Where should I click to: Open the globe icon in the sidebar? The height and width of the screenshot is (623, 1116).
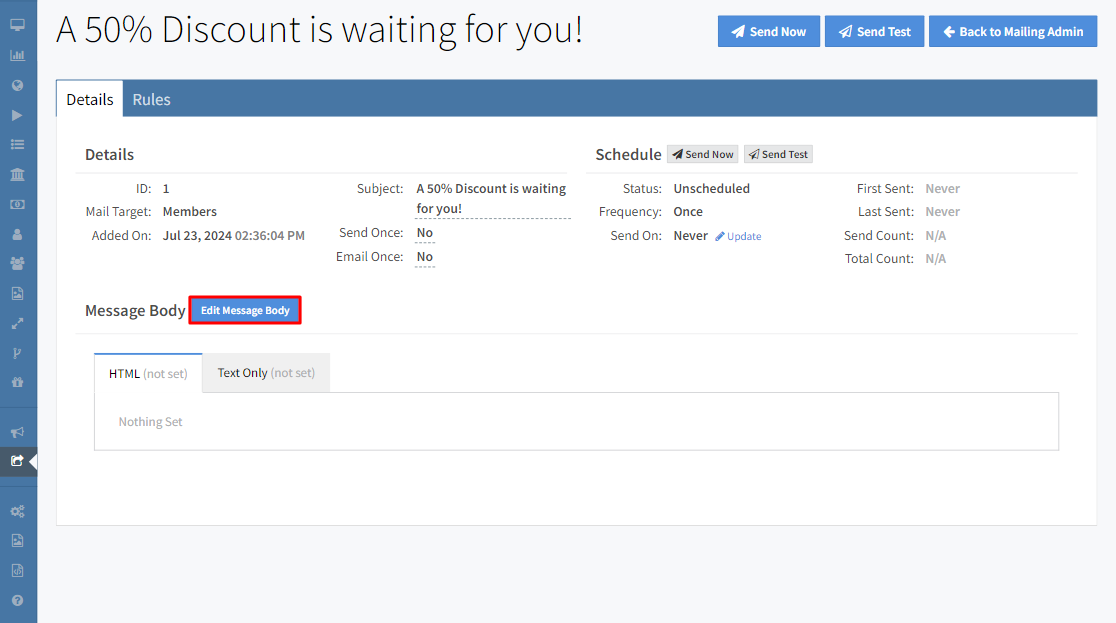(17, 85)
